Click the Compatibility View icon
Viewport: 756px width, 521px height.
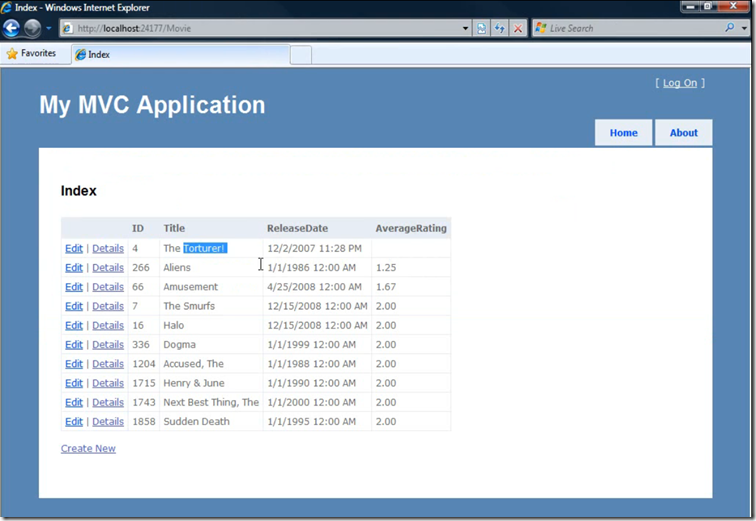pyautogui.click(x=481, y=28)
